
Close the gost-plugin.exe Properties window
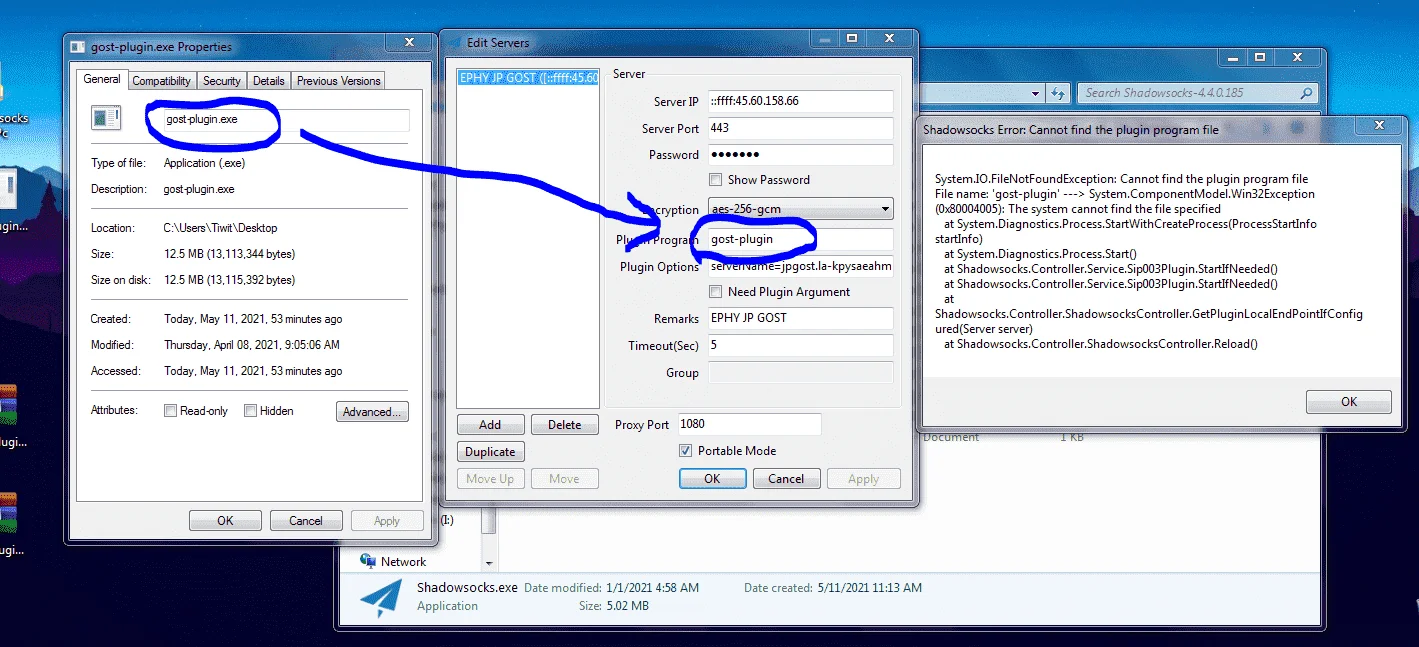coord(409,43)
